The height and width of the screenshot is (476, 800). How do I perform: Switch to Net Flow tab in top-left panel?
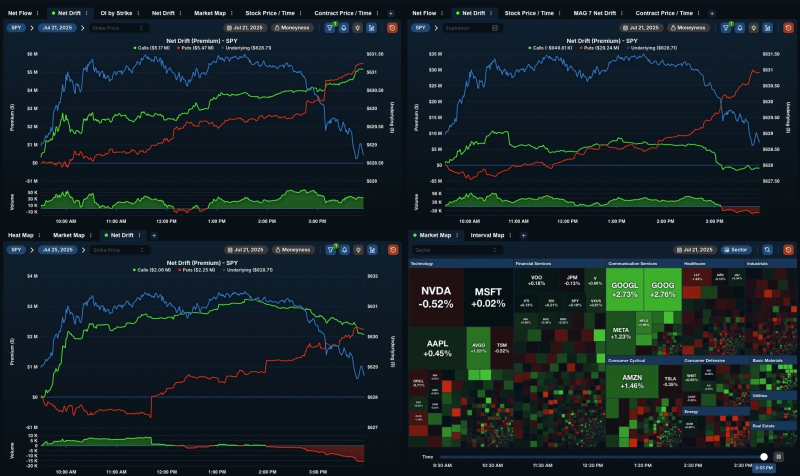(x=19, y=13)
